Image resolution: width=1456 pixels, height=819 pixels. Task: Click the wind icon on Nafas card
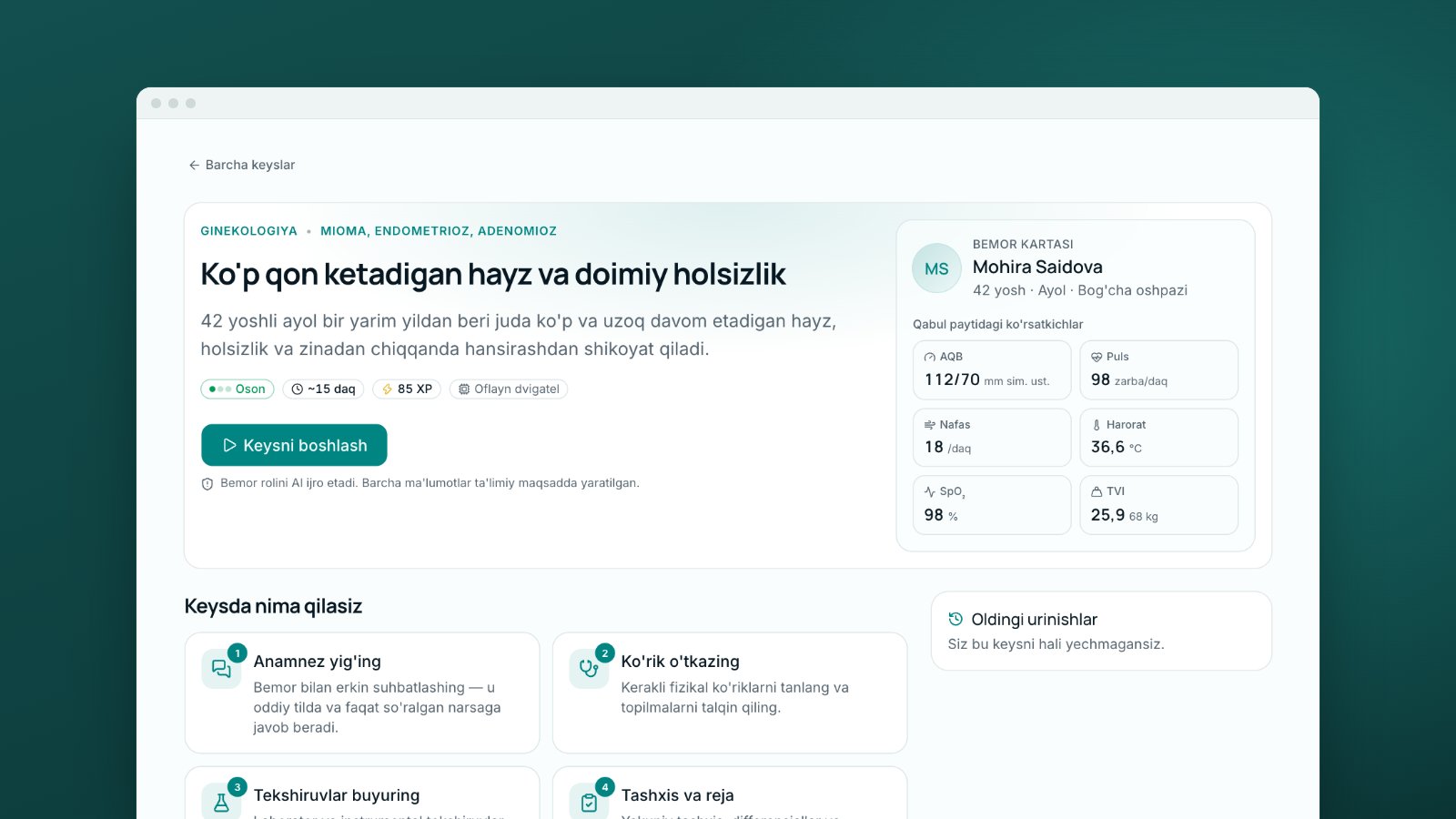tap(930, 425)
